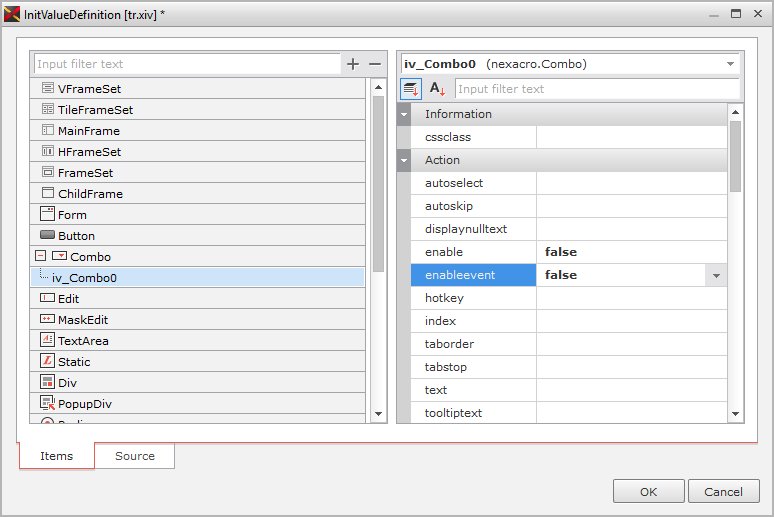
Task: Sort properties alphabetically with A-Z icon
Action: tap(437, 89)
